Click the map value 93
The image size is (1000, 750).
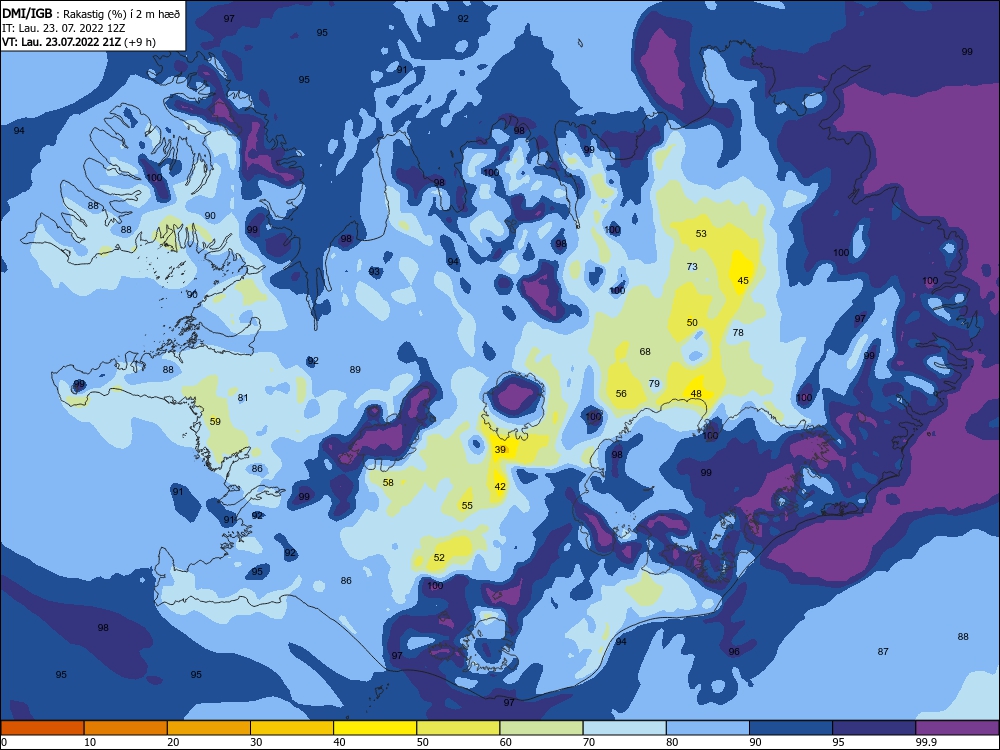coord(374,272)
